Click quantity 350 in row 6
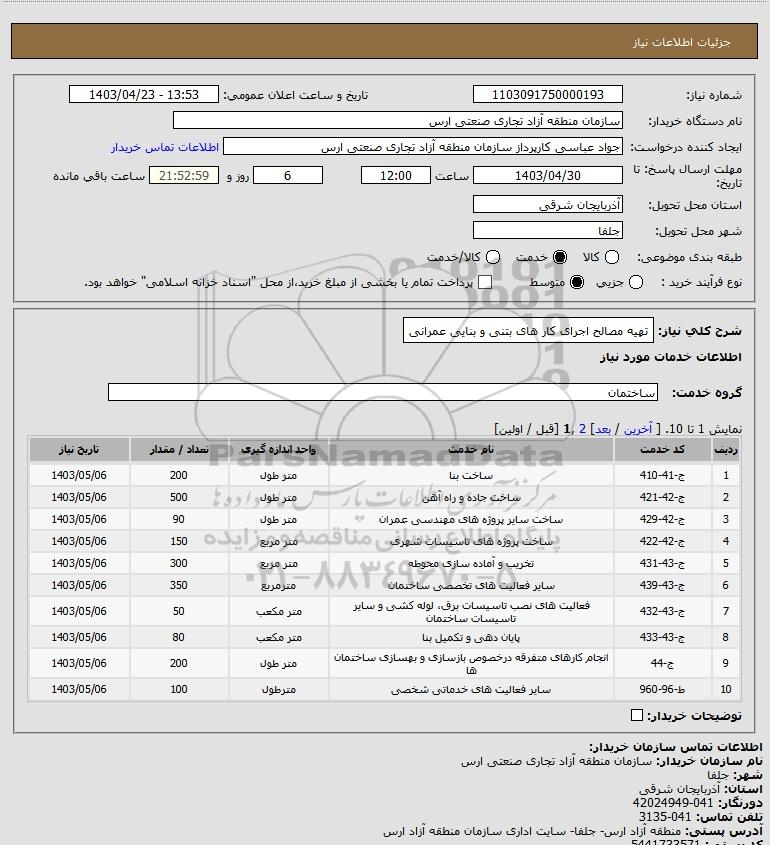The width and height of the screenshot is (770, 845). click(x=179, y=585)
